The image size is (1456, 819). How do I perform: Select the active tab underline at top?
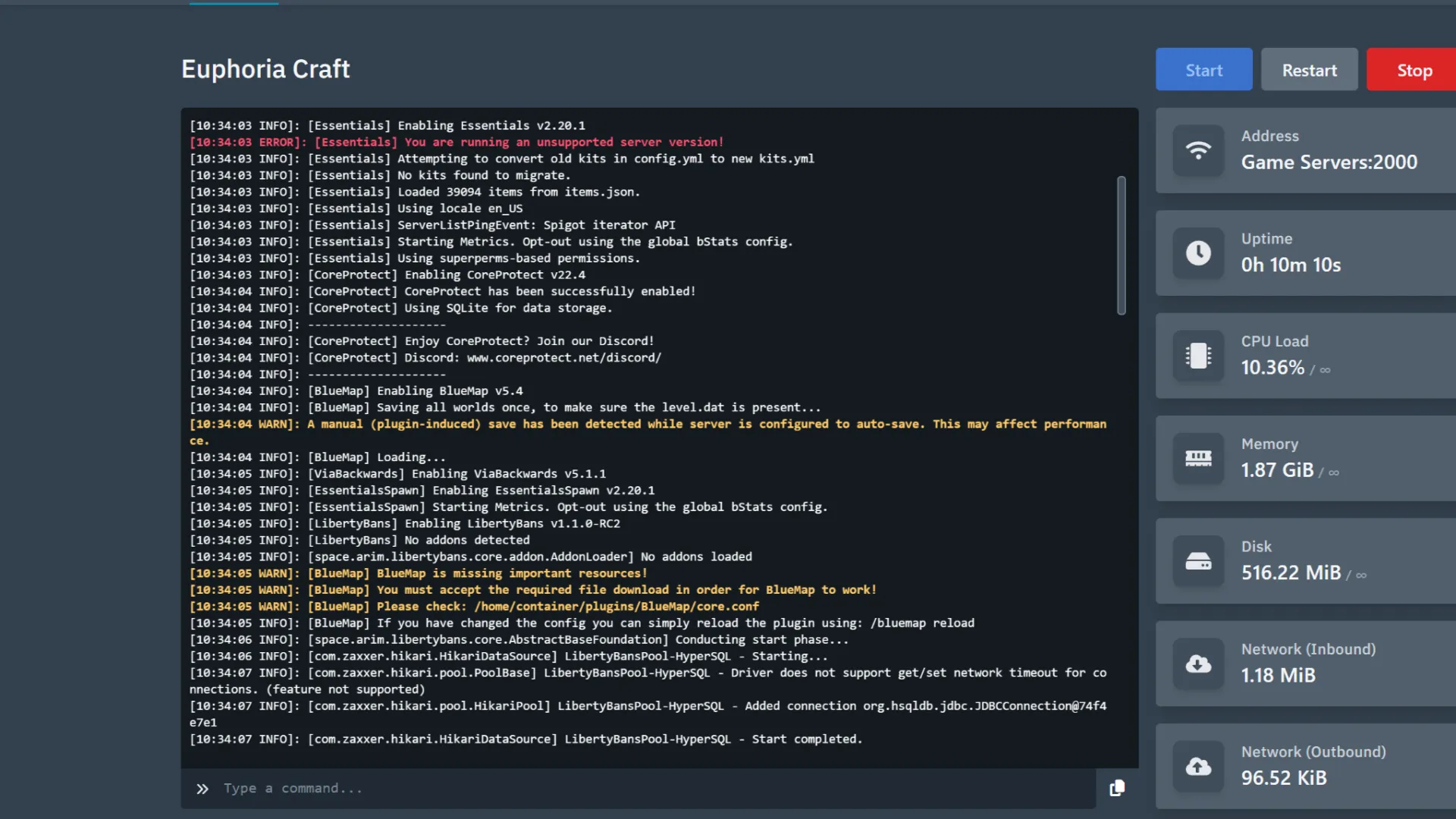click(x=234, y=3)
